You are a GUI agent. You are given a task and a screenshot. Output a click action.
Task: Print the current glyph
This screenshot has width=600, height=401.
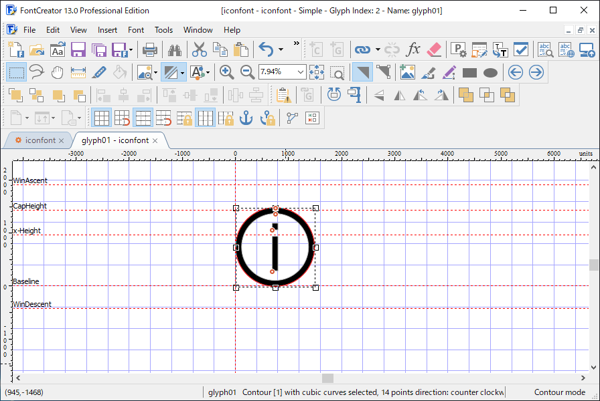pyautogui.click(x=150, y=50)
